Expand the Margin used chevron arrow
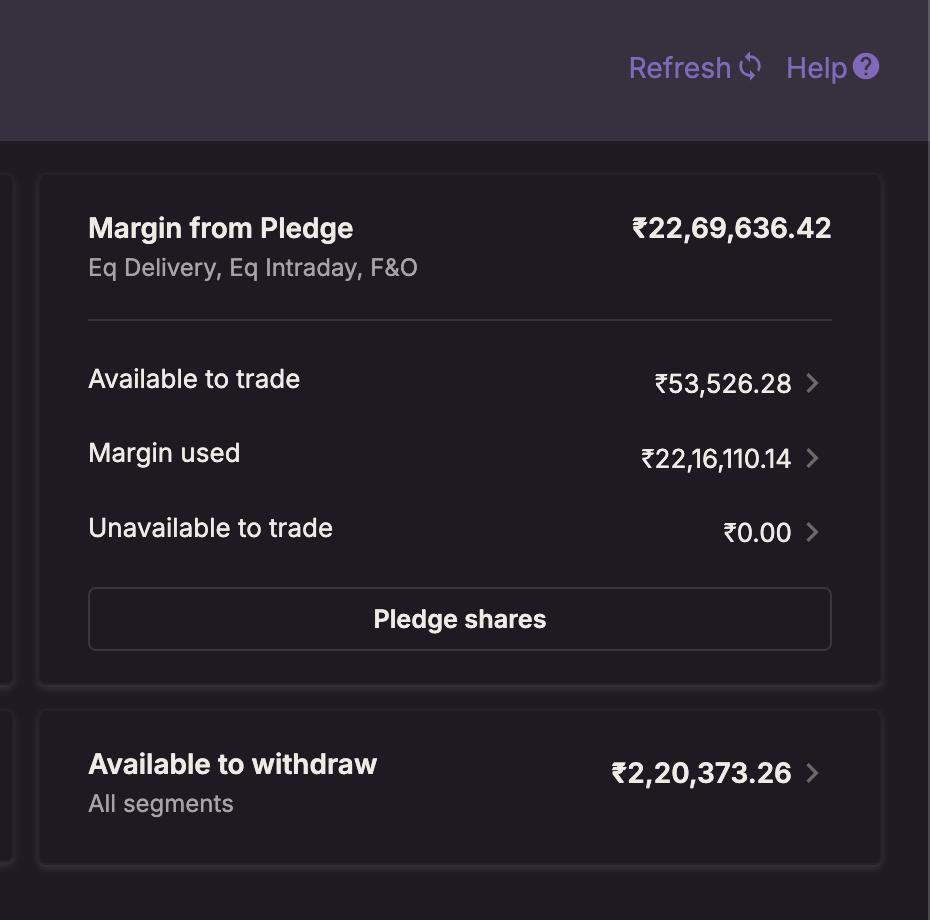The width and height of the screenshot is (930, 920). coord(812,458)
